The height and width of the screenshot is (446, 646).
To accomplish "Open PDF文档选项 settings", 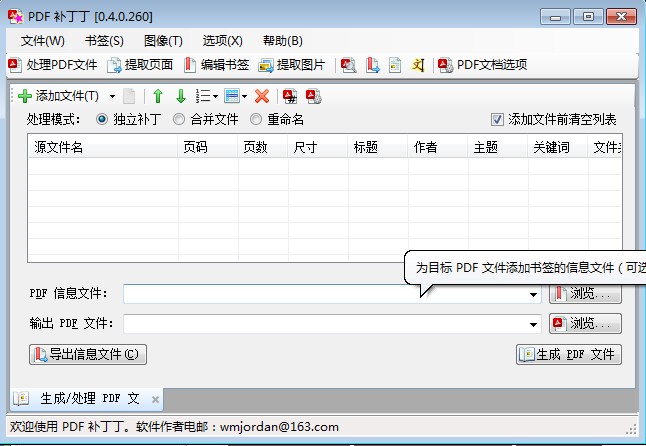I will (482, 65).
